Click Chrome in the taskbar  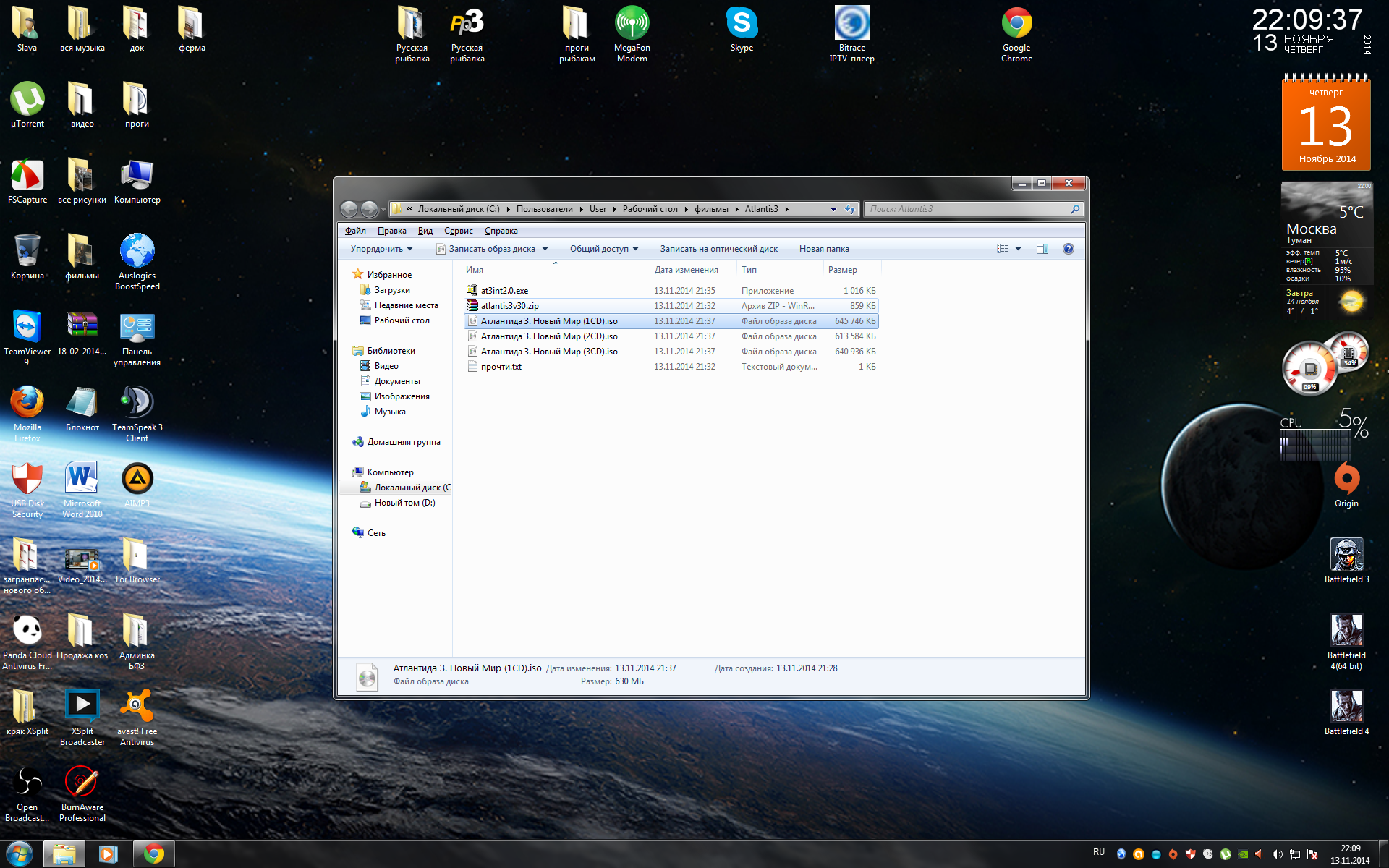pos(153,854)
